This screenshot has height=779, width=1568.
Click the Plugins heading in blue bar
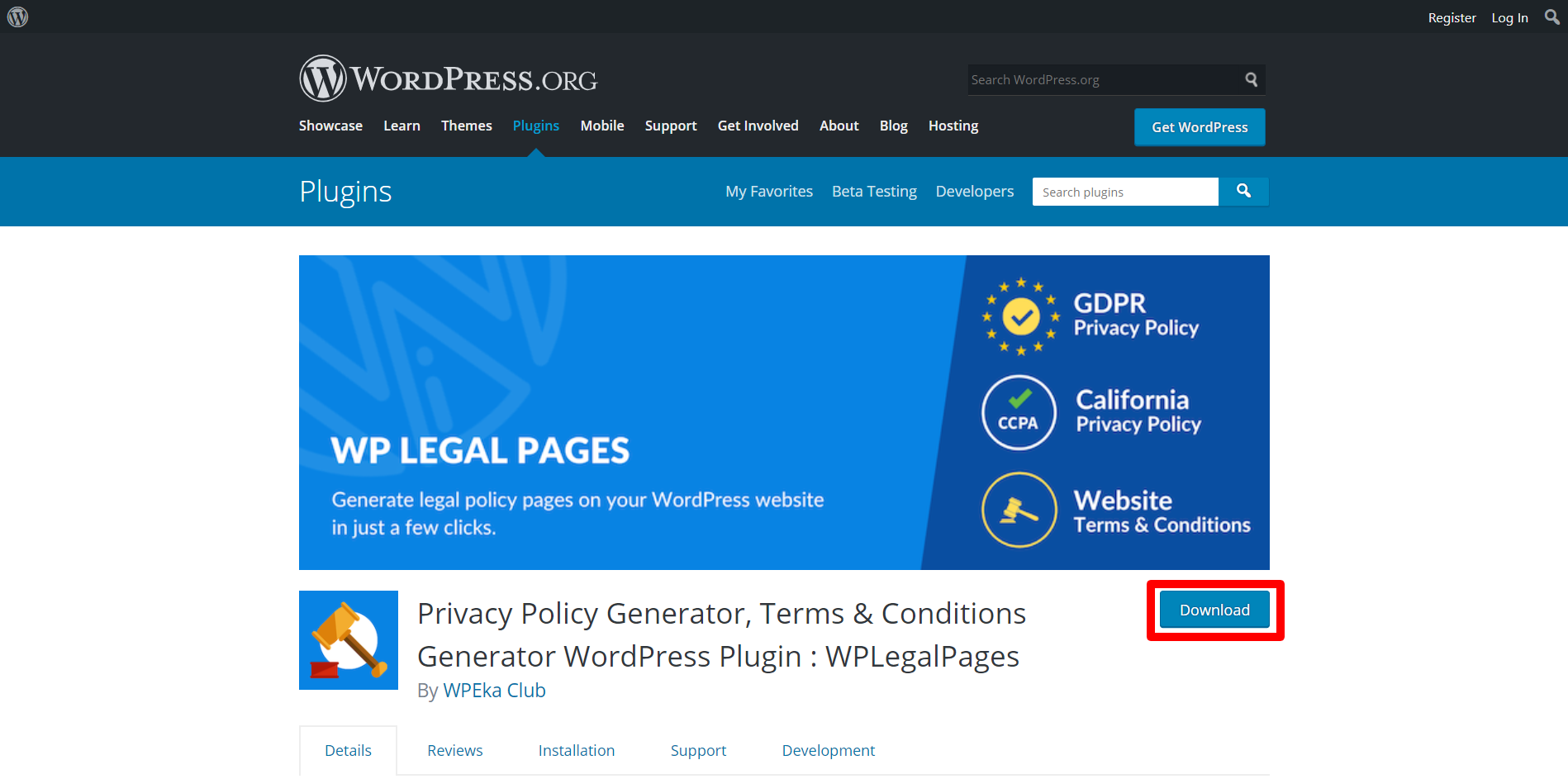point(345,192)
